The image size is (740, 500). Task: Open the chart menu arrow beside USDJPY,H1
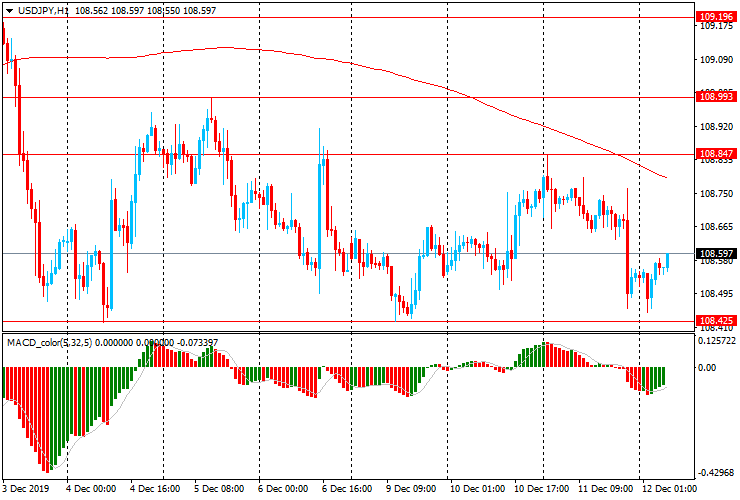8,9
